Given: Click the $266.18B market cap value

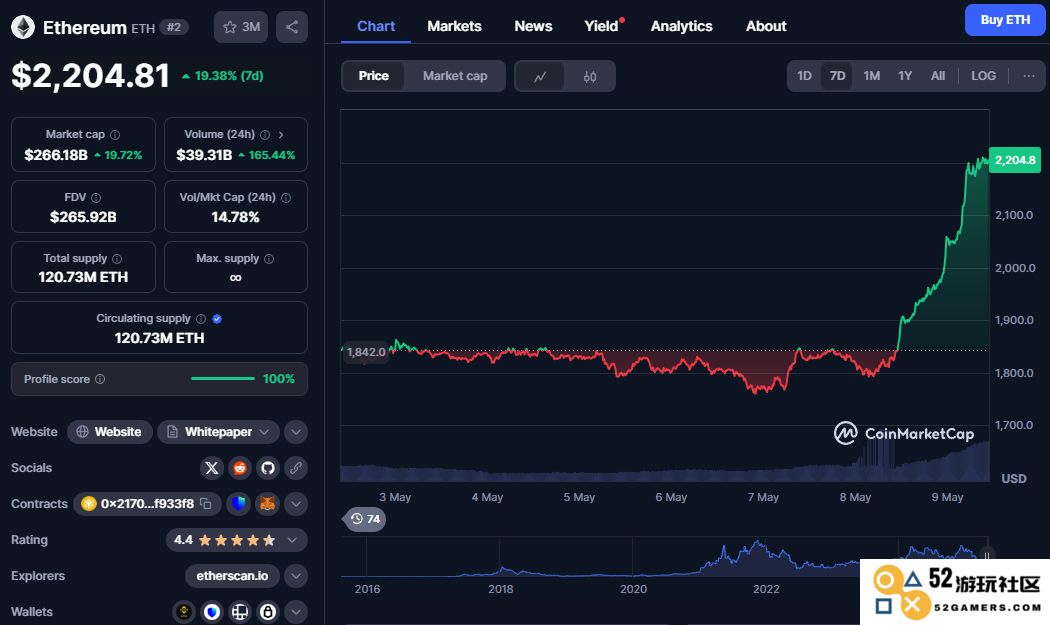Looking at the screenshot, I should pyautogui.click(x=56, y=155).
